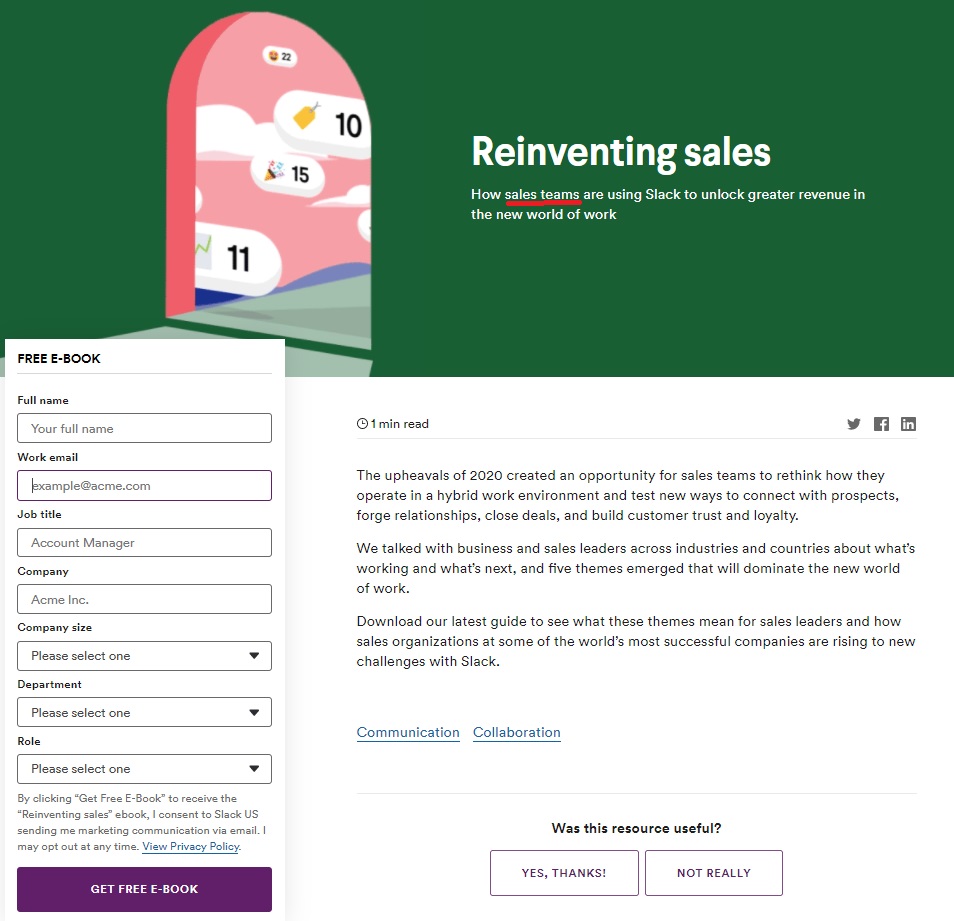Viewport: 954px width, 921px height.
Task: Share article on LinkedIn
Action: click(908, 424)
